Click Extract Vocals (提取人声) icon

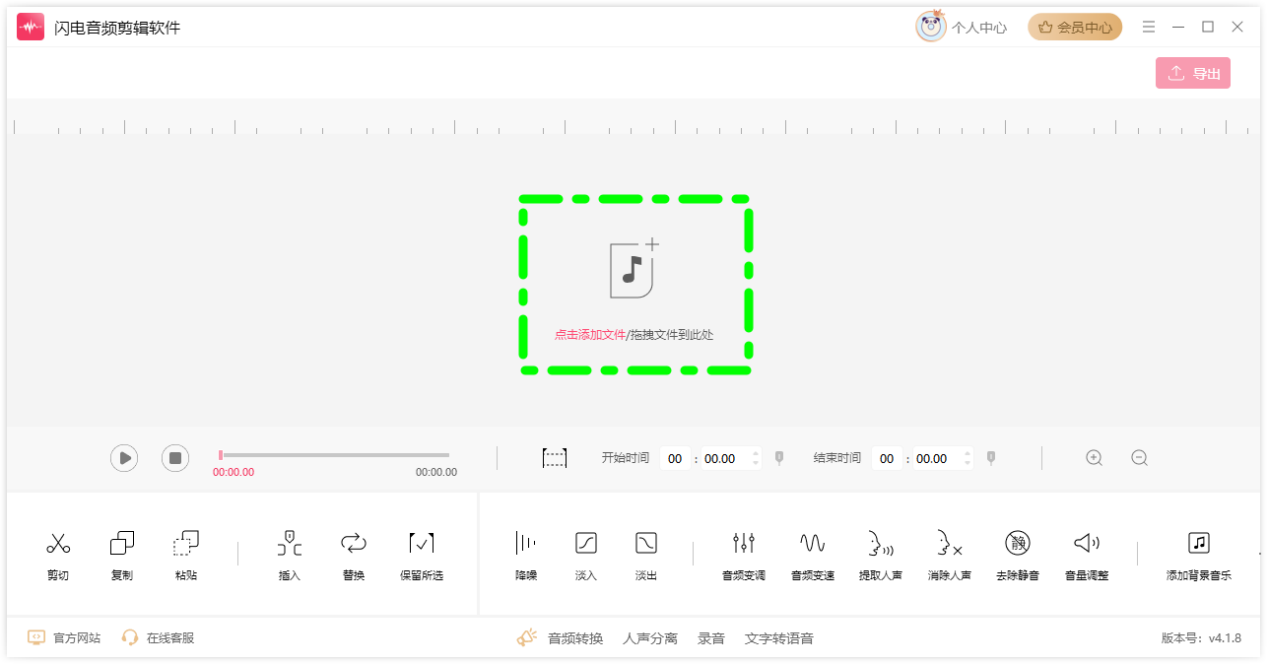880,543
